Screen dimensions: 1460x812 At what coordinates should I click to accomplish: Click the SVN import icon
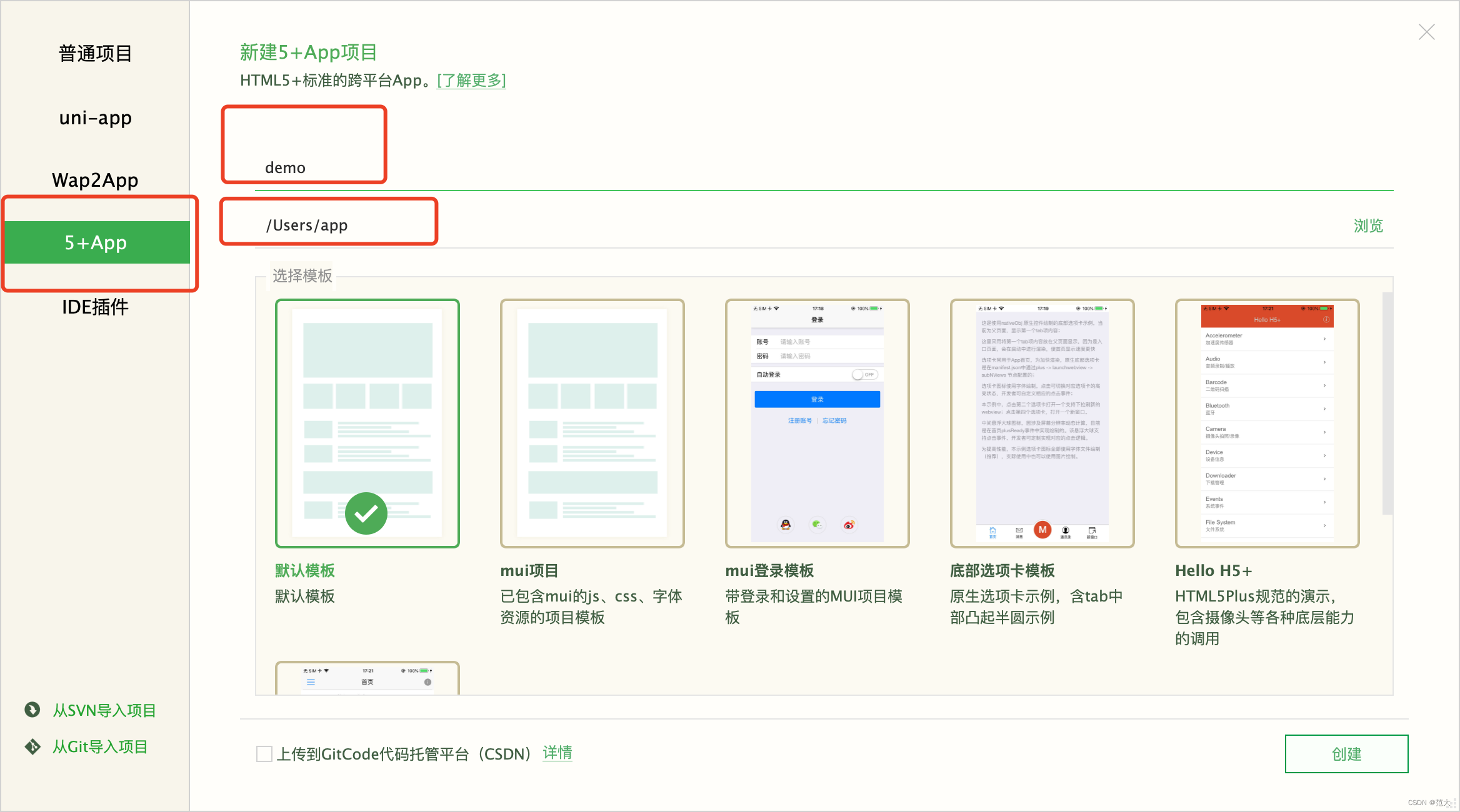[32, 710]
